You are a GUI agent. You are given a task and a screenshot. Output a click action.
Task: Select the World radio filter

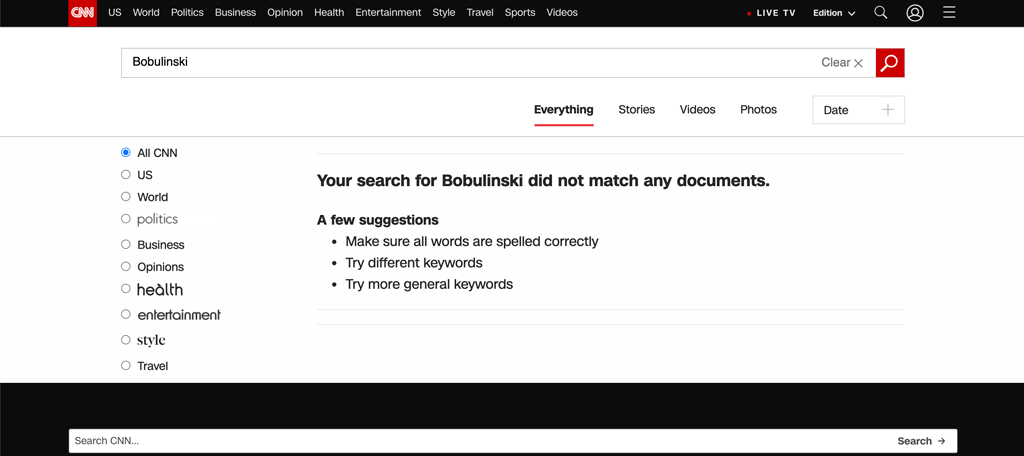tap(126, 197)
